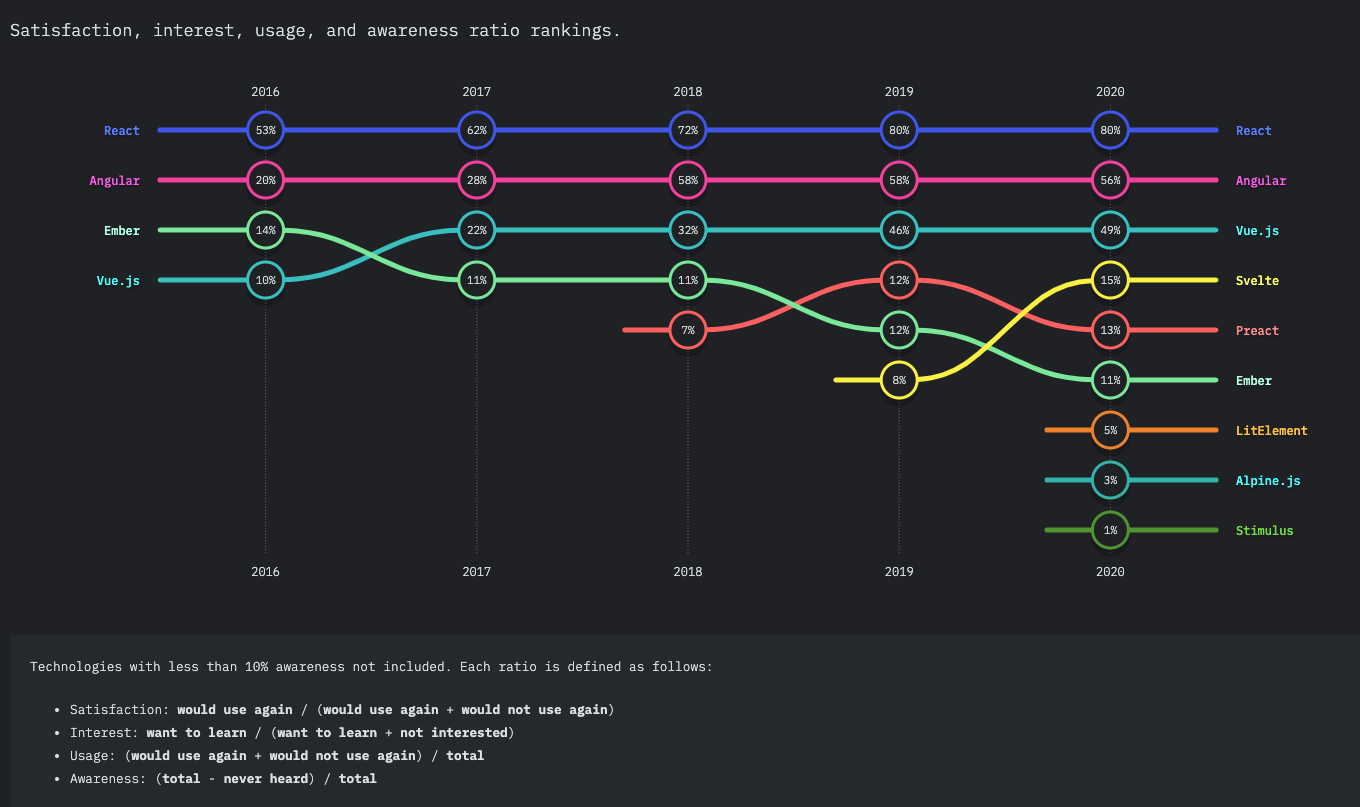Select Vue.js 10% node in 2016
Screen dimensions: 1360x807
[266, 280]
